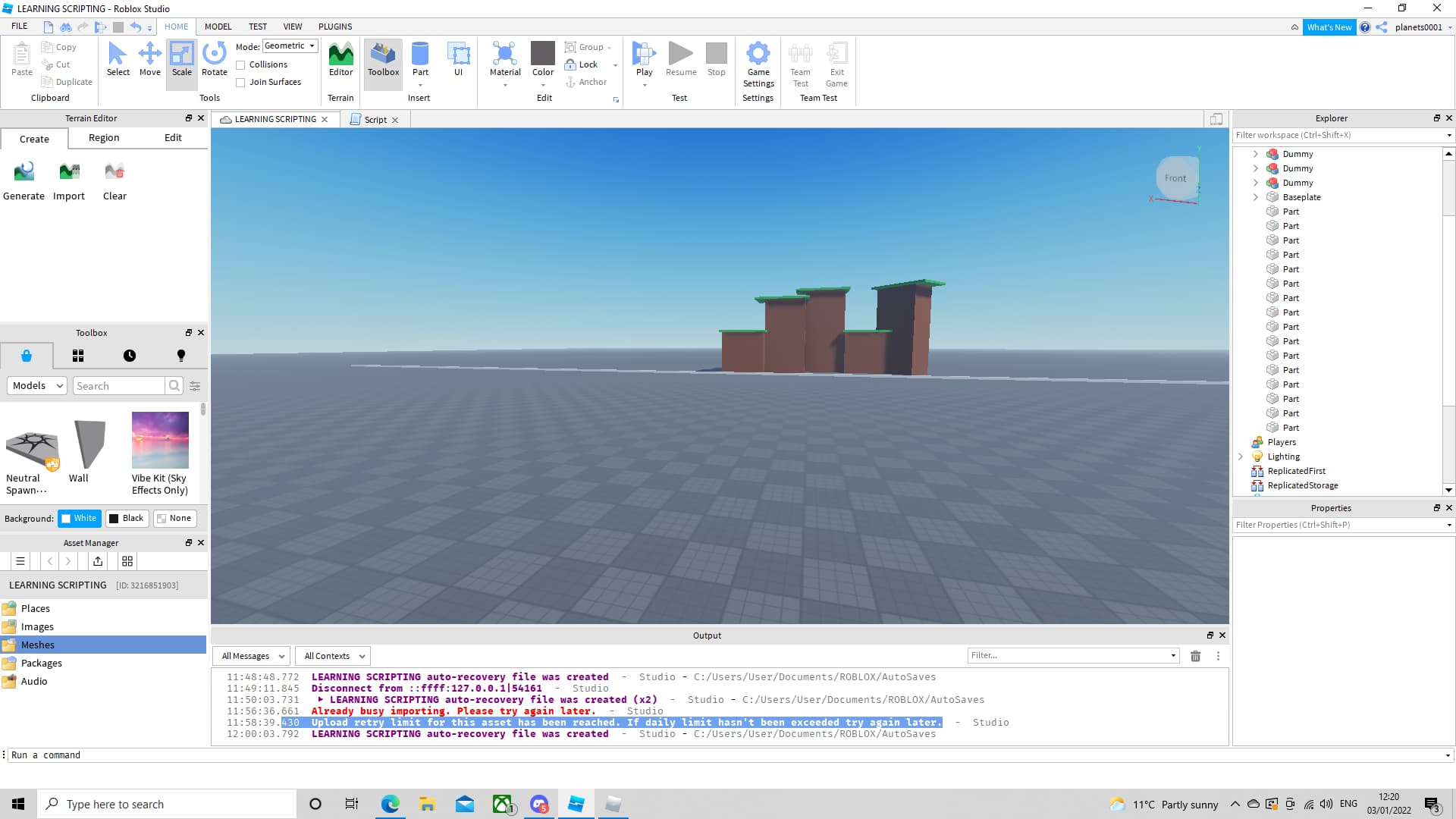Viewport: 1456px width, 819px height.
Task: Set toolbox background to None
Action: 174,519
